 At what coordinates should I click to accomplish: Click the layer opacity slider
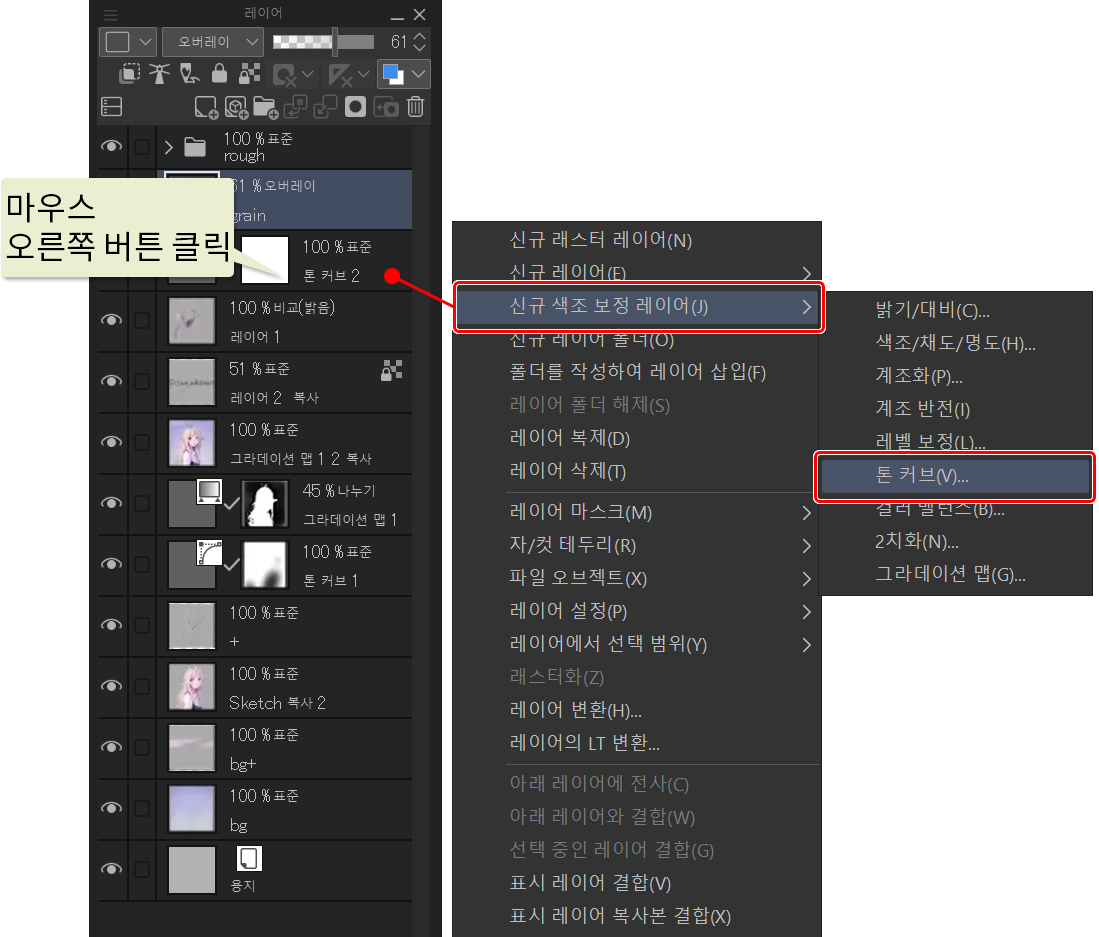click(323, 42)
